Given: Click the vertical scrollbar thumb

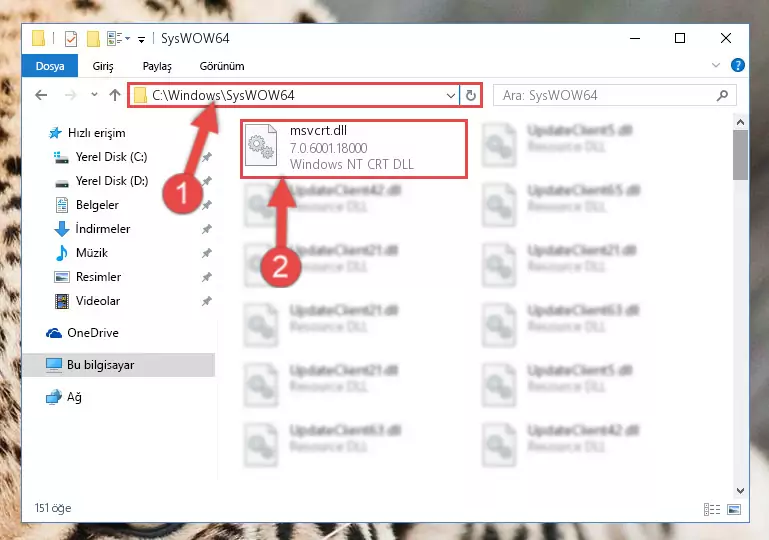Looking at the screenshot, I should coord(741,155).
